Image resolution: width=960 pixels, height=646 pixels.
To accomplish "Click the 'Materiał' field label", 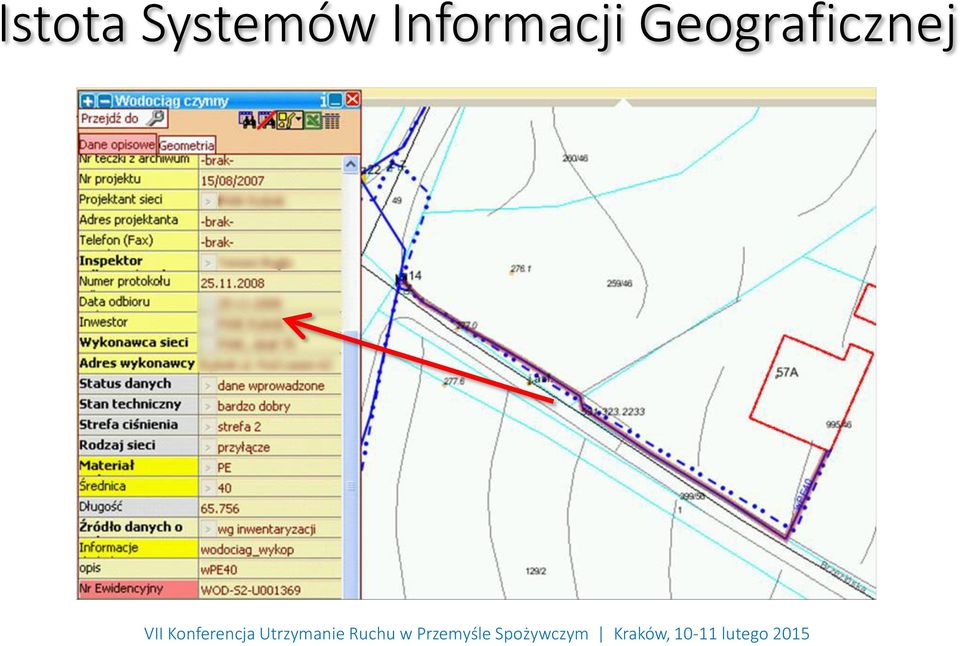I will [107, 465].
